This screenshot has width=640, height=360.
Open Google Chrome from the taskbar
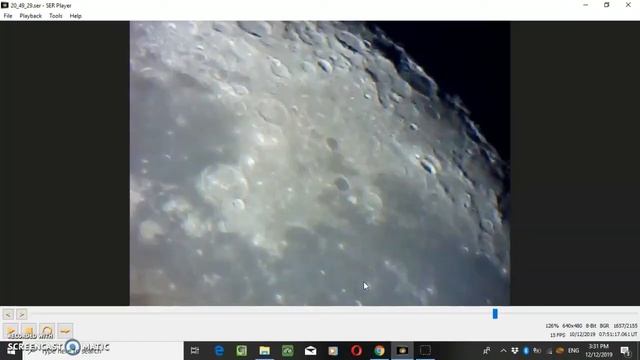coord(379,350)
